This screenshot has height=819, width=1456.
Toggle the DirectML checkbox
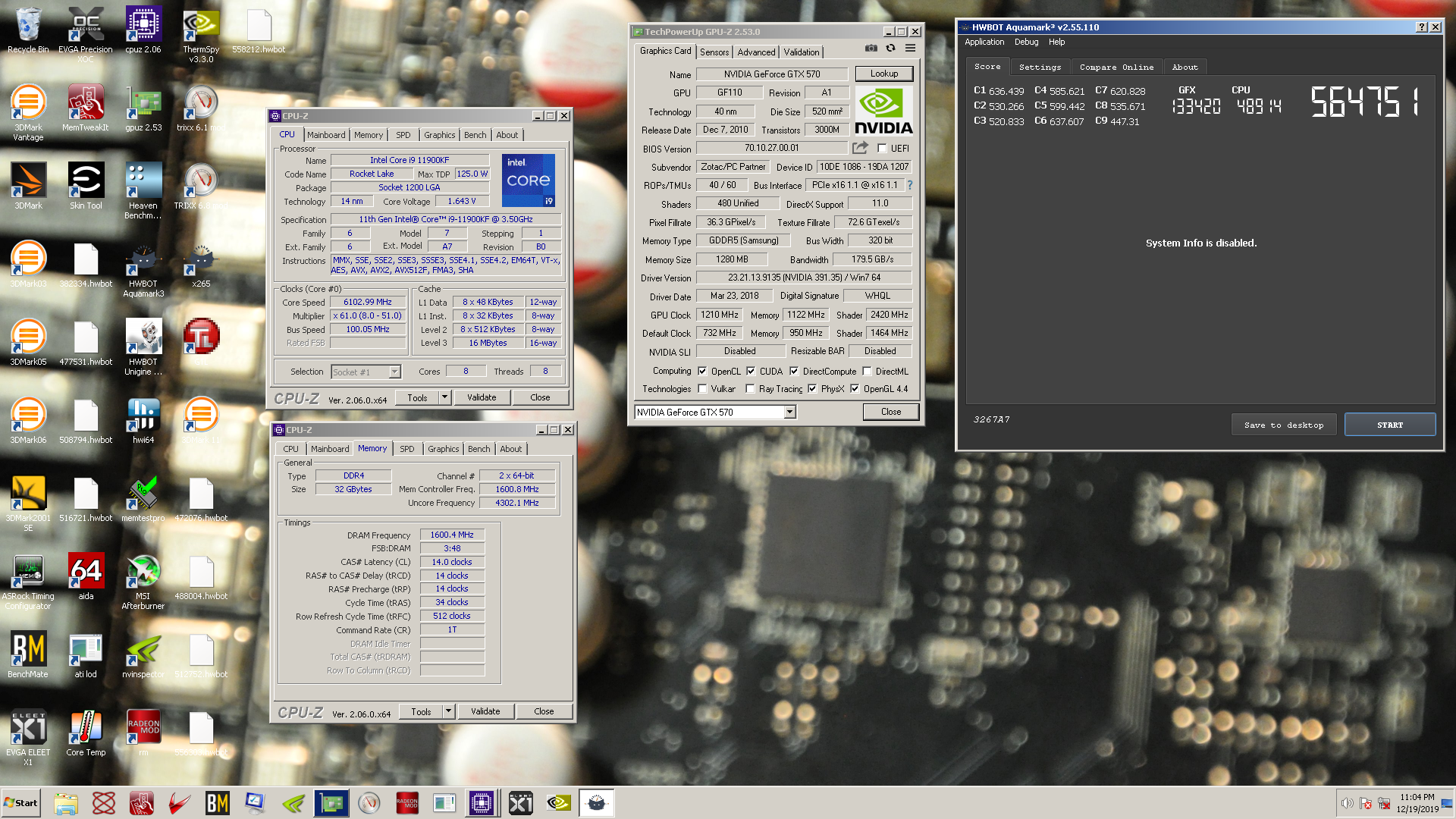click(867, 372)
